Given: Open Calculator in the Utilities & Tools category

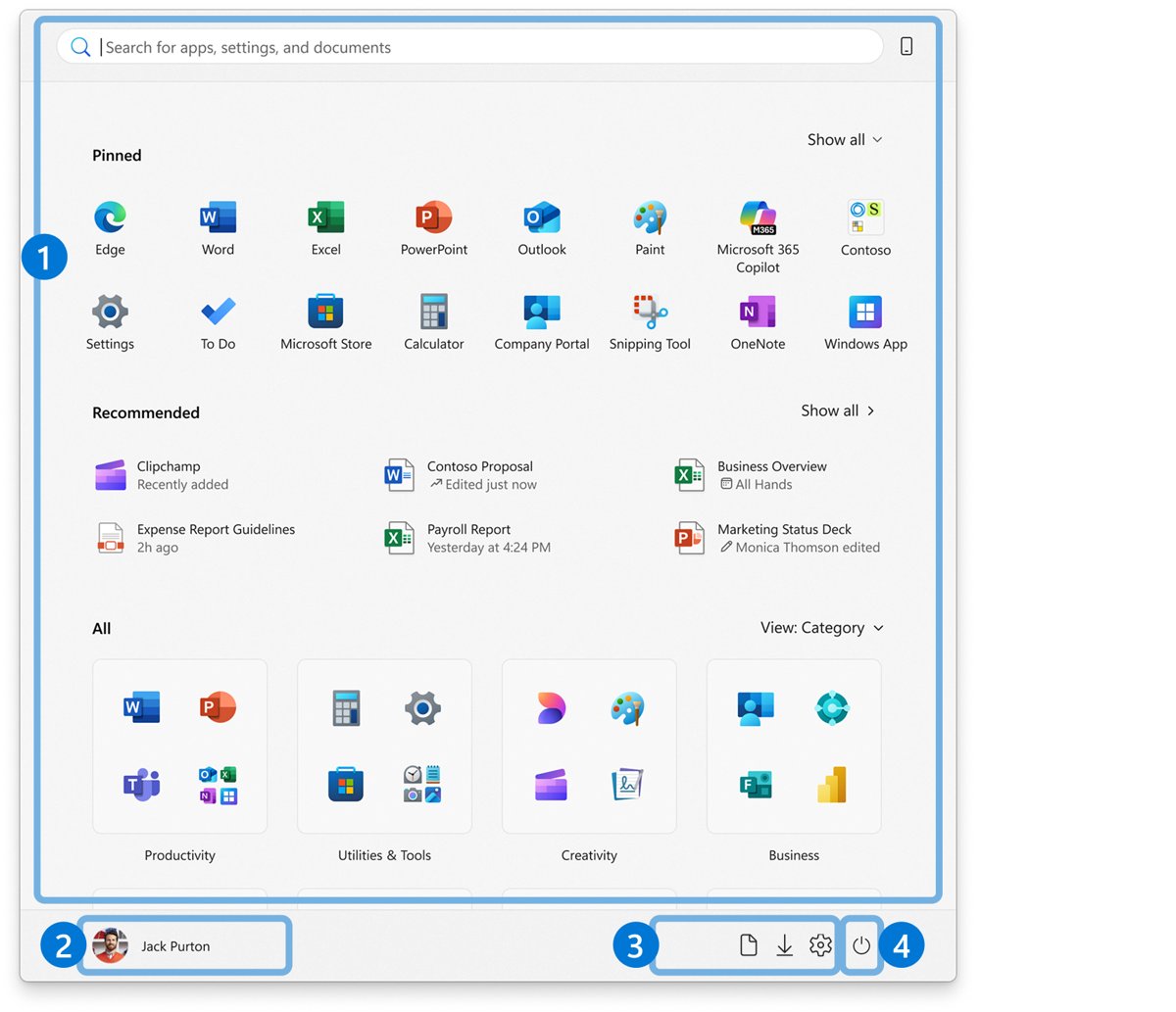Looking at the screenshot, I should pyautogui.click(x=347, y=707).
